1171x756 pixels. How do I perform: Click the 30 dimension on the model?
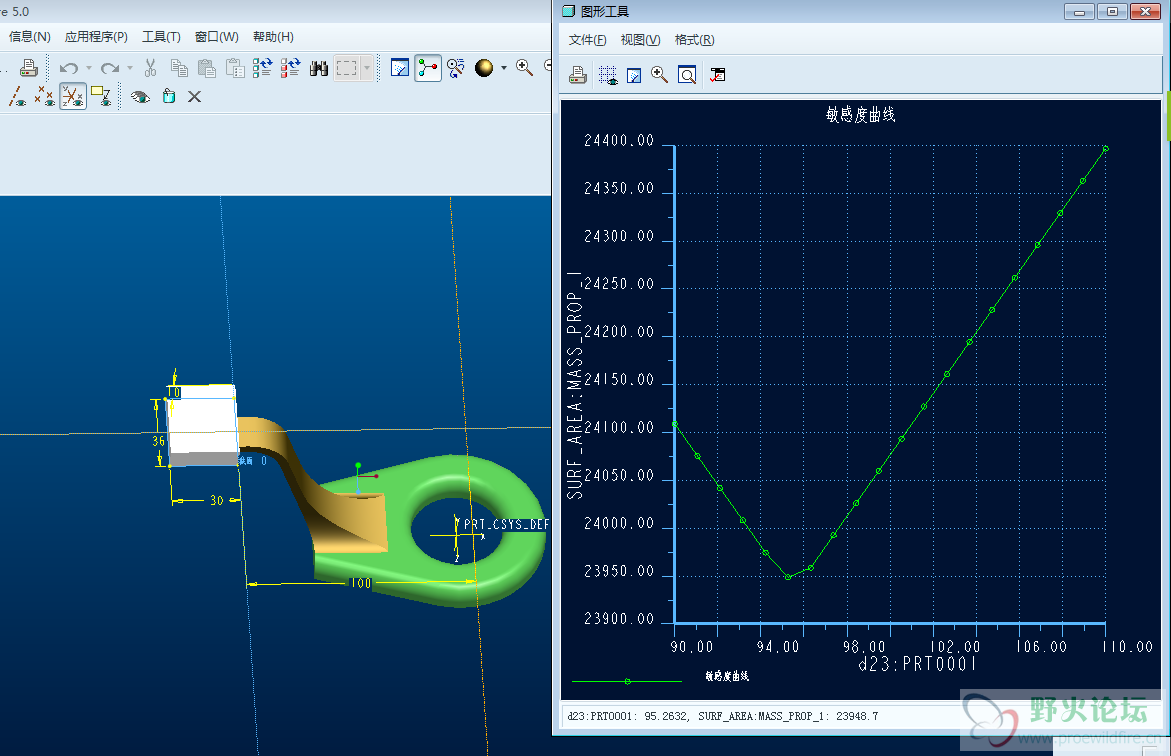pos(217,501)
